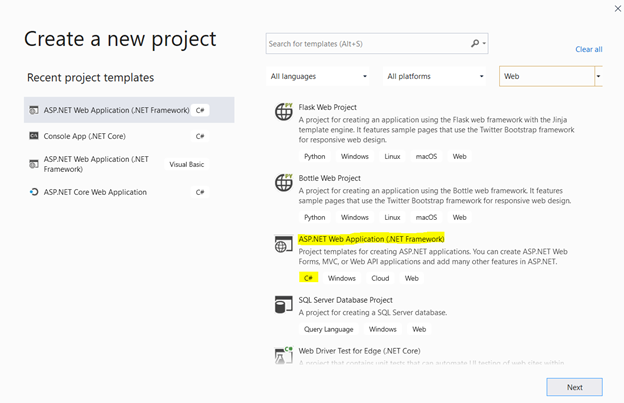Screen dimensions: 624x403
Task: Click the ASP.NET Web Application template icon in results
Action: point(283,244)
